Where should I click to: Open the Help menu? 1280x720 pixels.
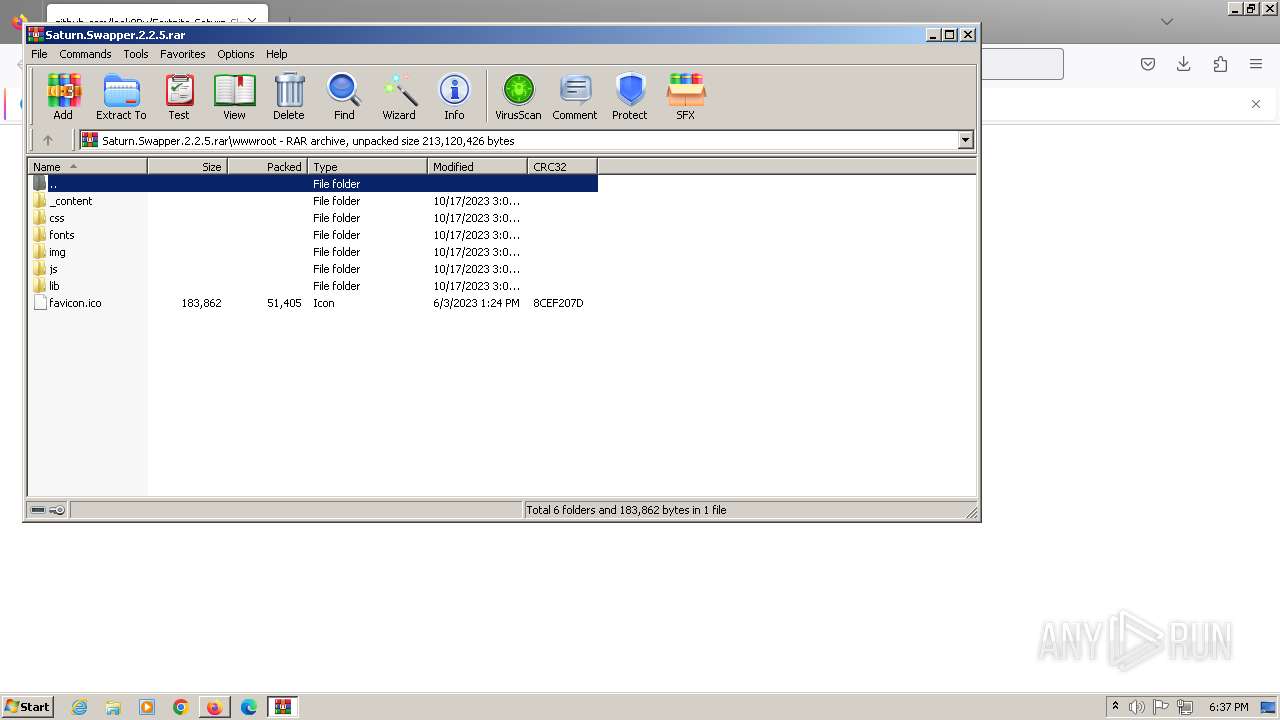pyautogui.click(x=277, y=54)
